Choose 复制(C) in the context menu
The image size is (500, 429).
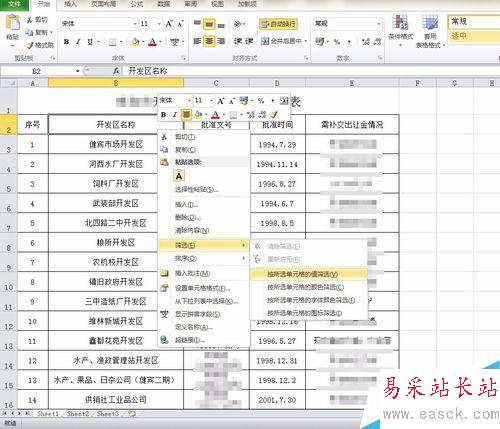pos(204,150)
